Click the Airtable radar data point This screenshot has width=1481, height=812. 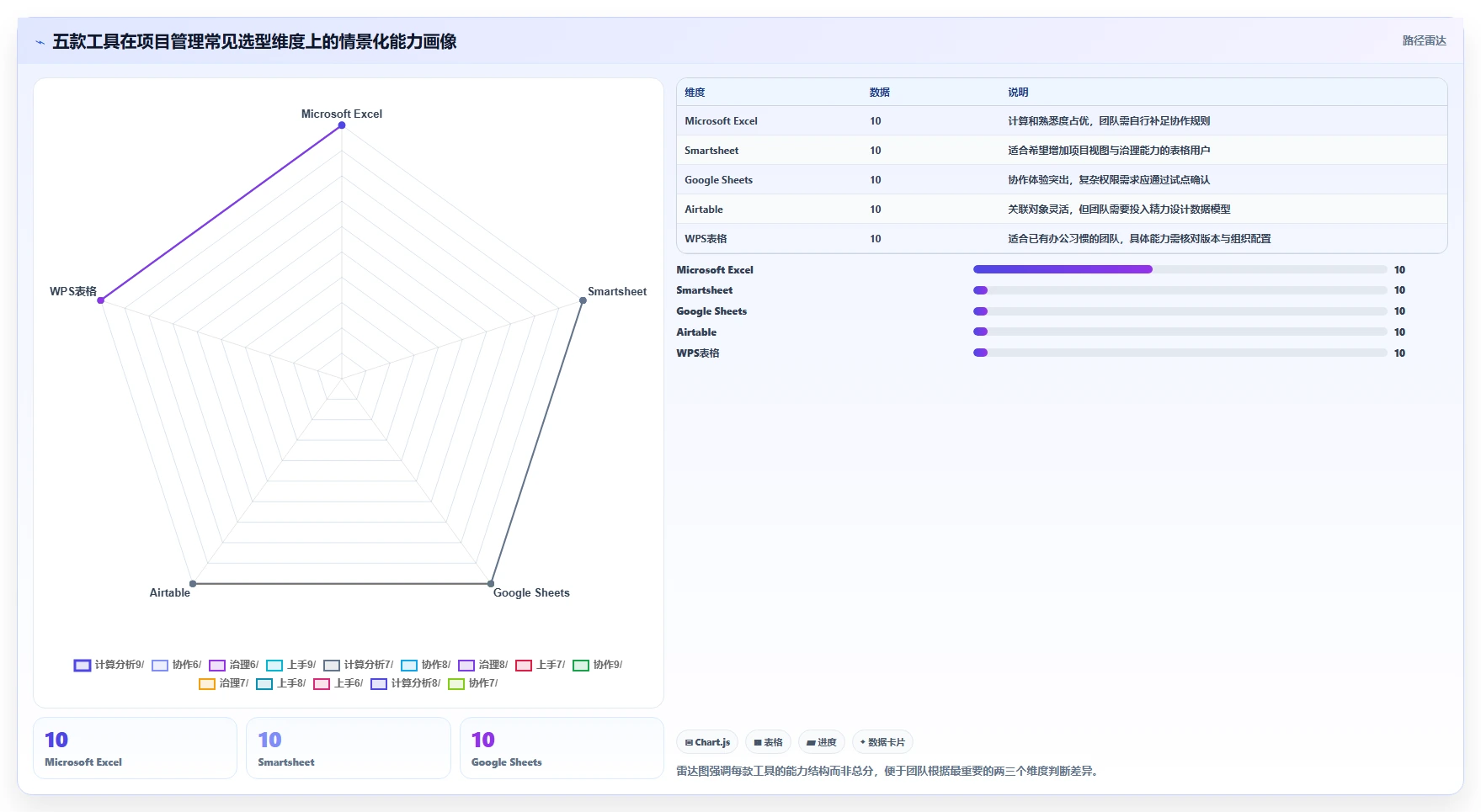click(x=193, y=583)
